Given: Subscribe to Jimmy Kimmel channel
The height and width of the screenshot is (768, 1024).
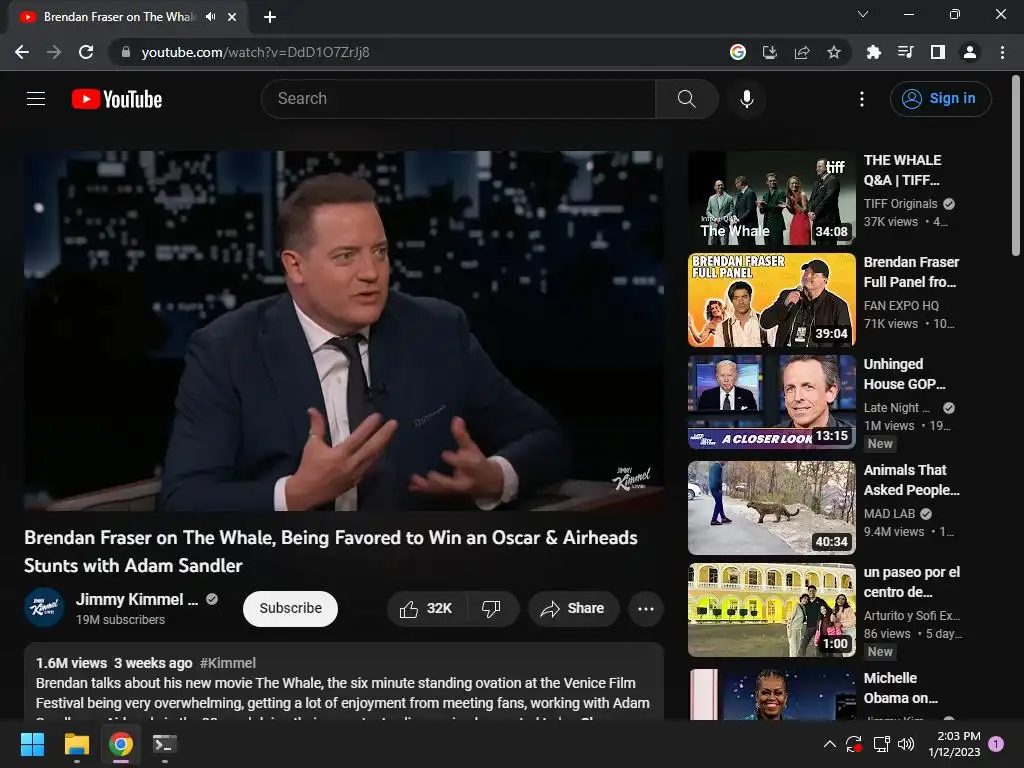Looking at the screenshot, I should [290, 609].
